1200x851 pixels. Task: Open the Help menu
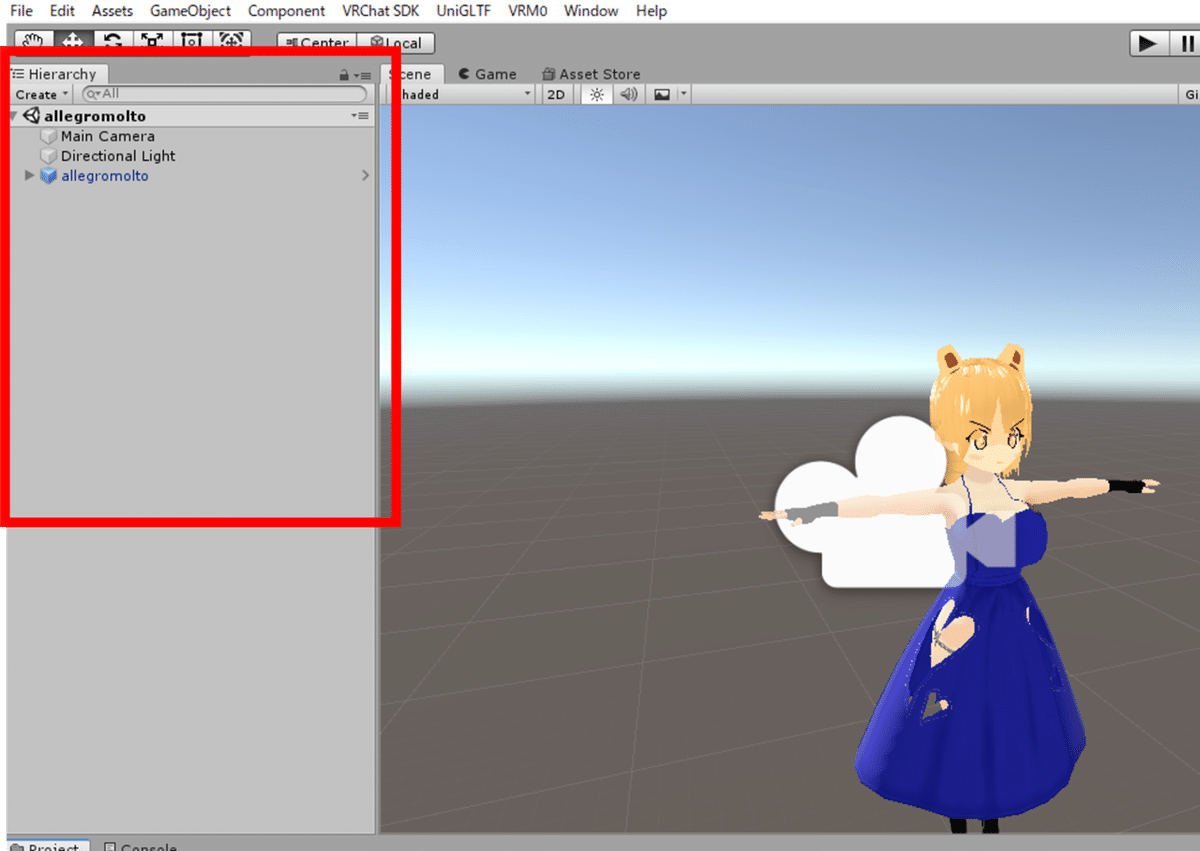point(651,11)
